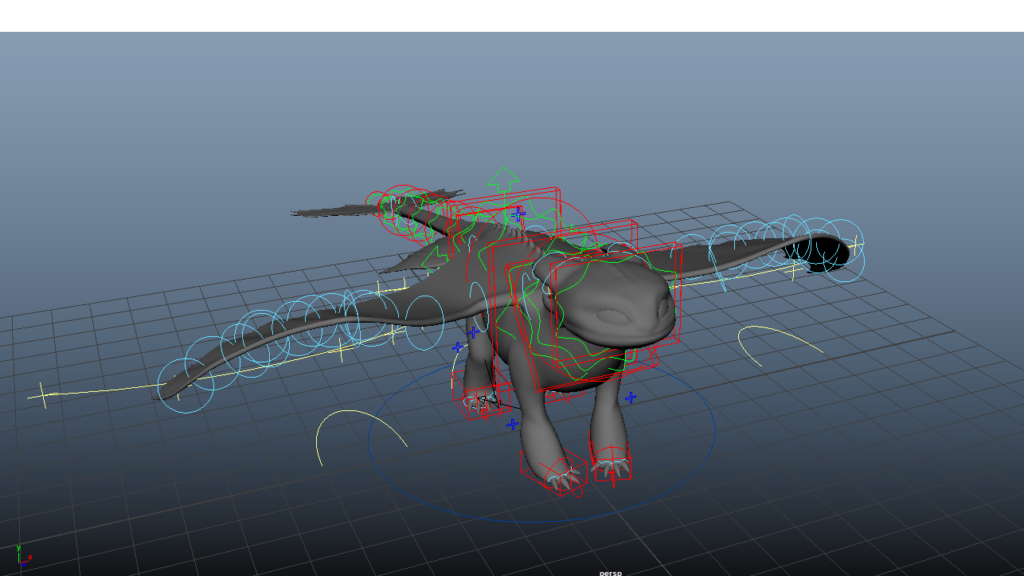Pick the lowest blue cross locator between the legs
This screenshot has width=1024, height=576.
click(513, 424)
